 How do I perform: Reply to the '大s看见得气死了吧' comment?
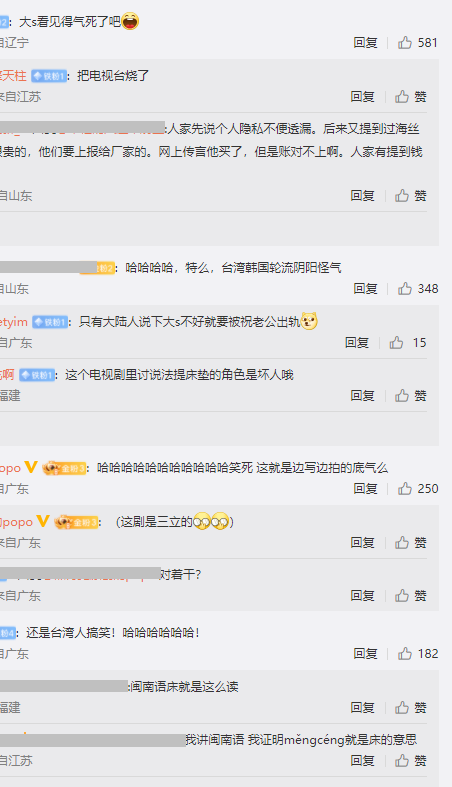coord(365,43)
